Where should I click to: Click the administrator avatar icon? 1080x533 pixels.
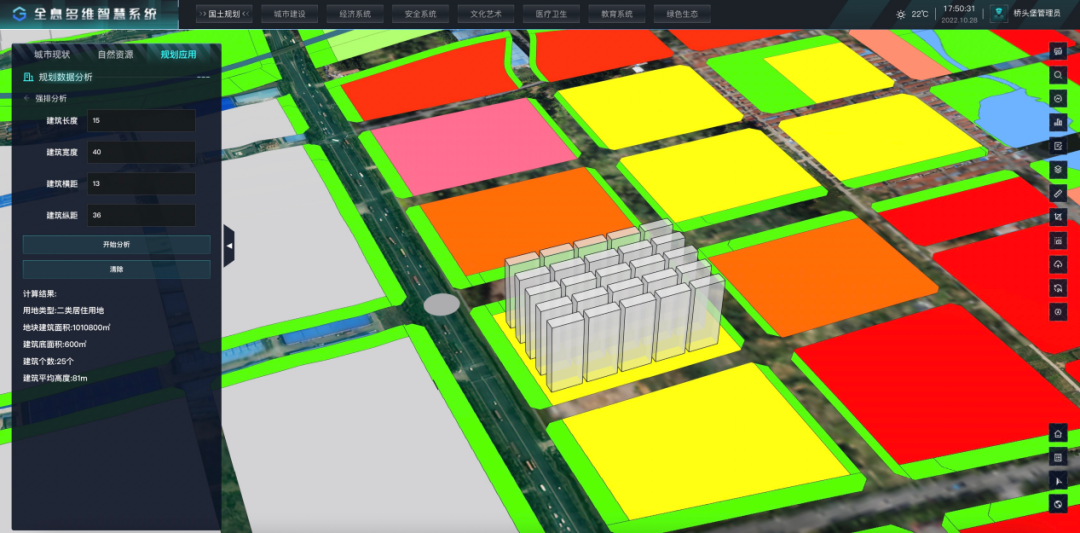tap(997, 14)
